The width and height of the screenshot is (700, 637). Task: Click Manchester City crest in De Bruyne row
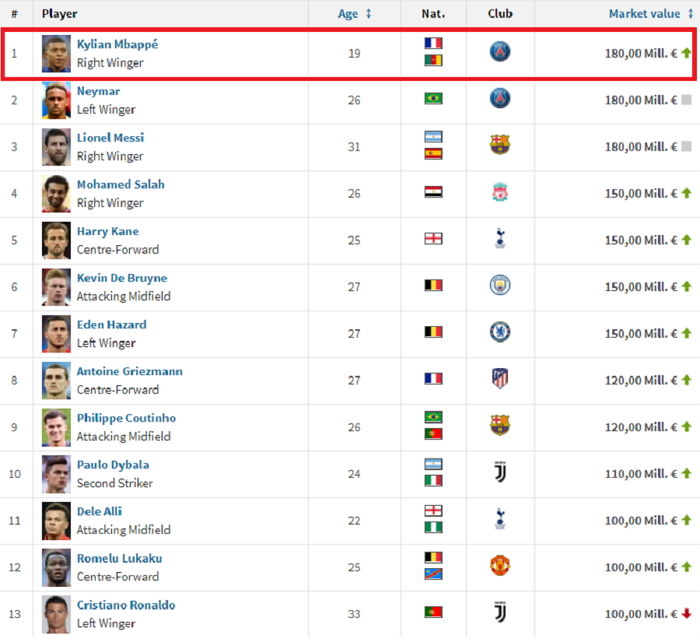point(500,285)
